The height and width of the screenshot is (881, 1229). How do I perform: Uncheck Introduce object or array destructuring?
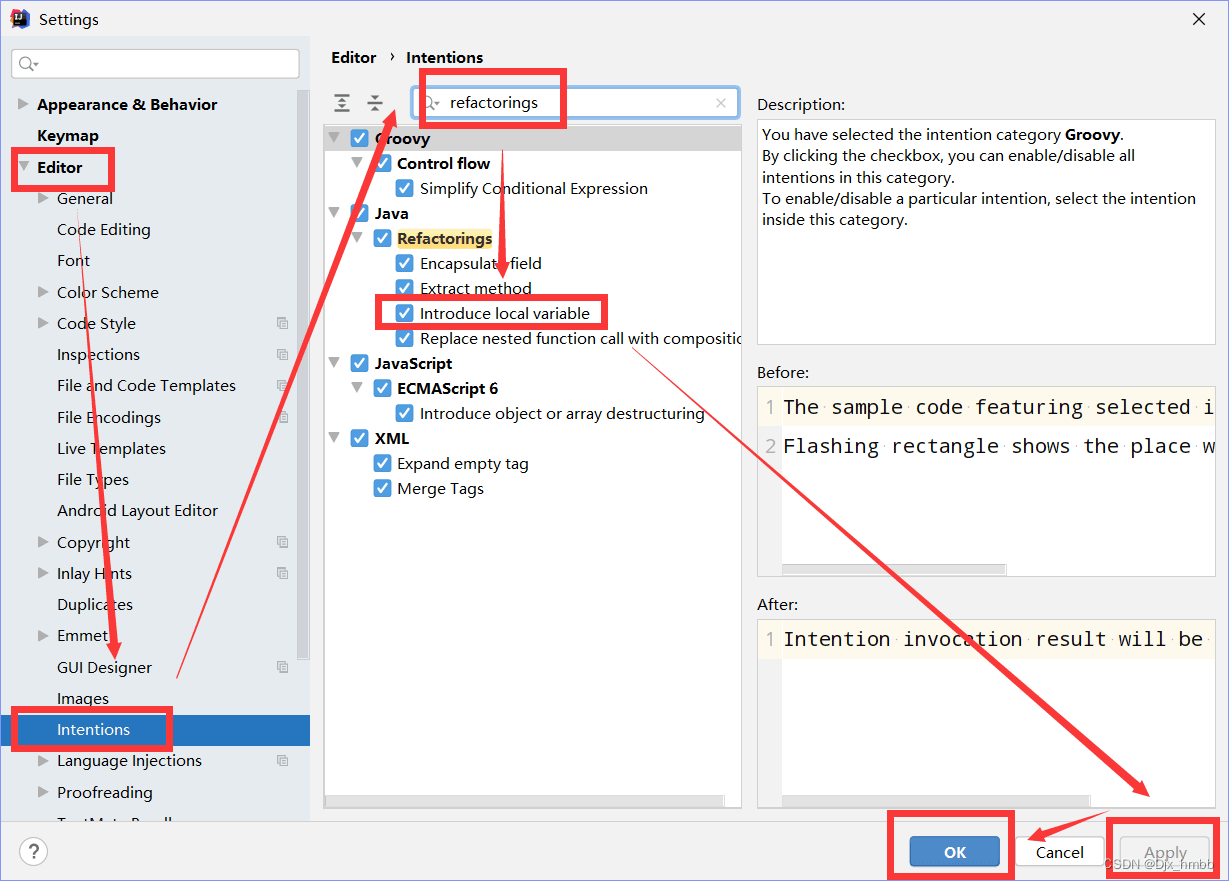point(405,413)
